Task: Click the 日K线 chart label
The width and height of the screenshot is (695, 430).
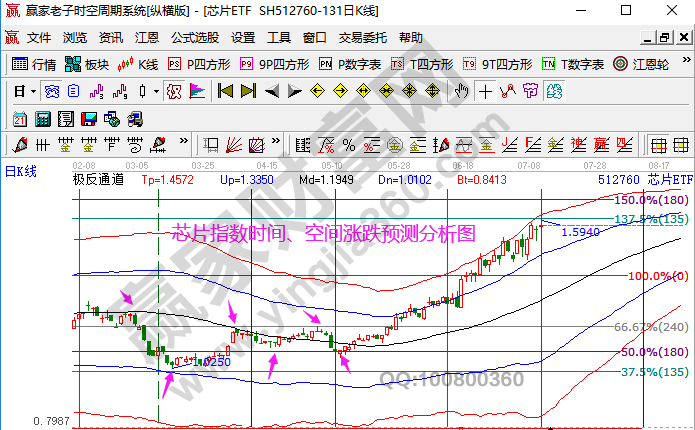Action: [21, 171]
